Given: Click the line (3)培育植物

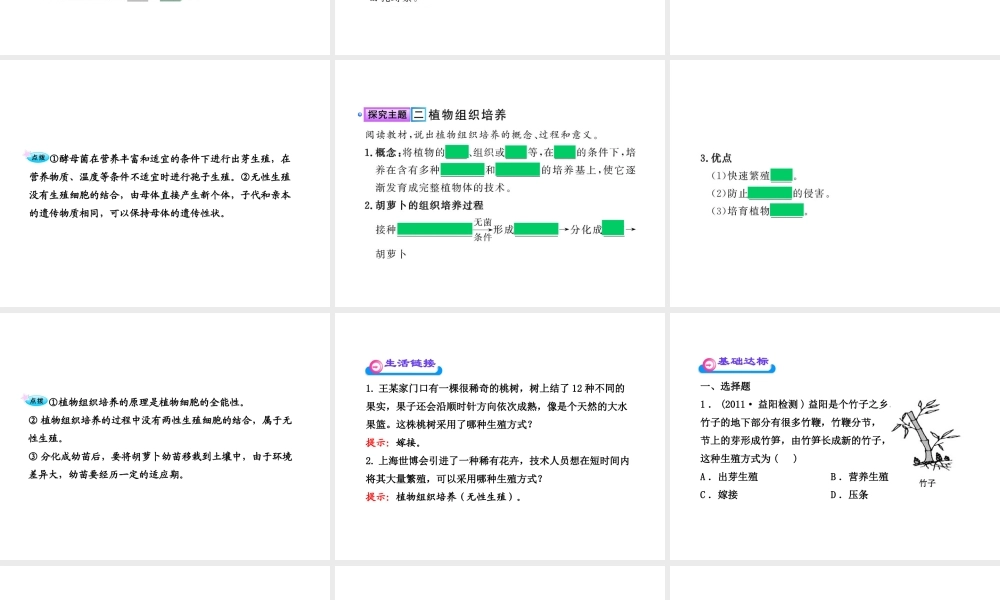Looking at the screenshot, I should click(760, 211).
